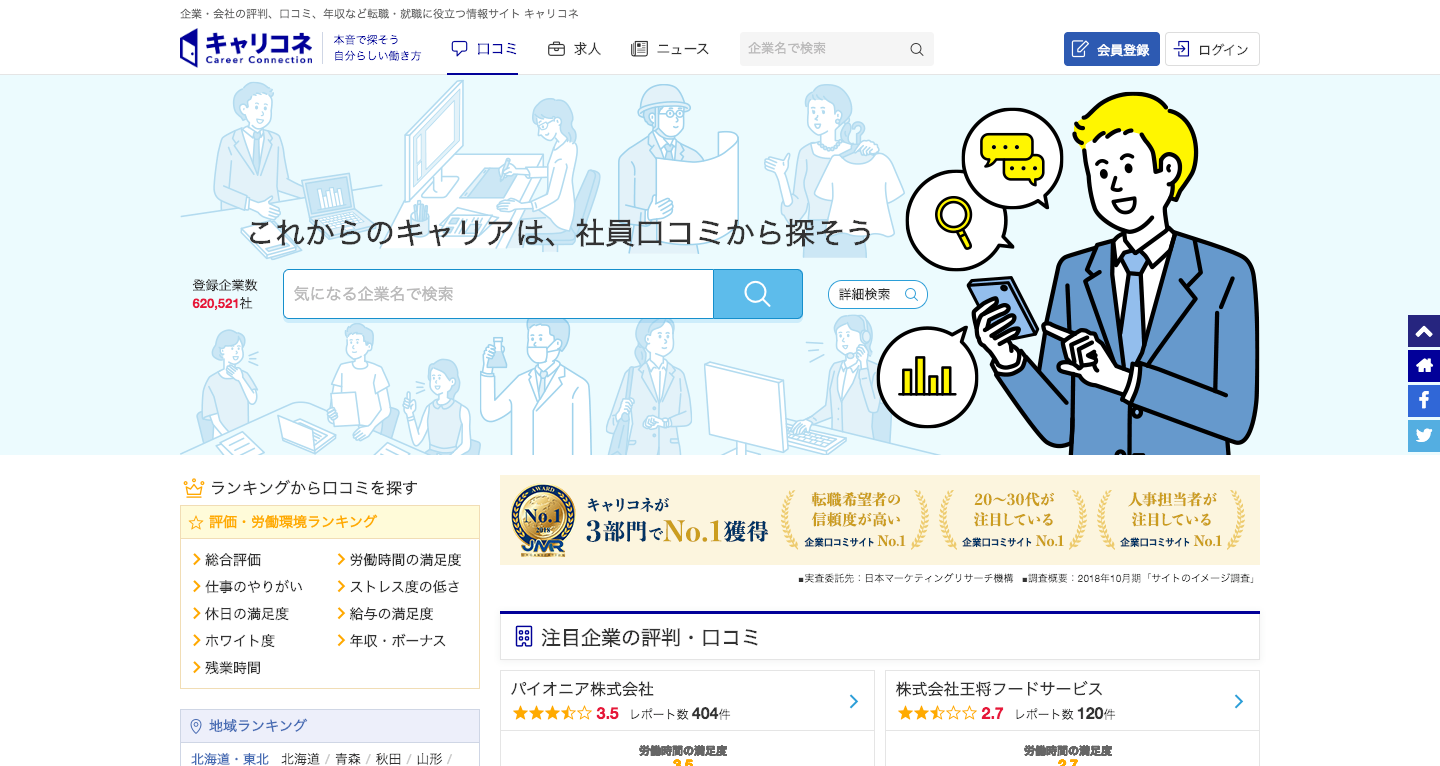Select 秋田 prefecture link
1440x766 pixels.
[x=389, y=759]
